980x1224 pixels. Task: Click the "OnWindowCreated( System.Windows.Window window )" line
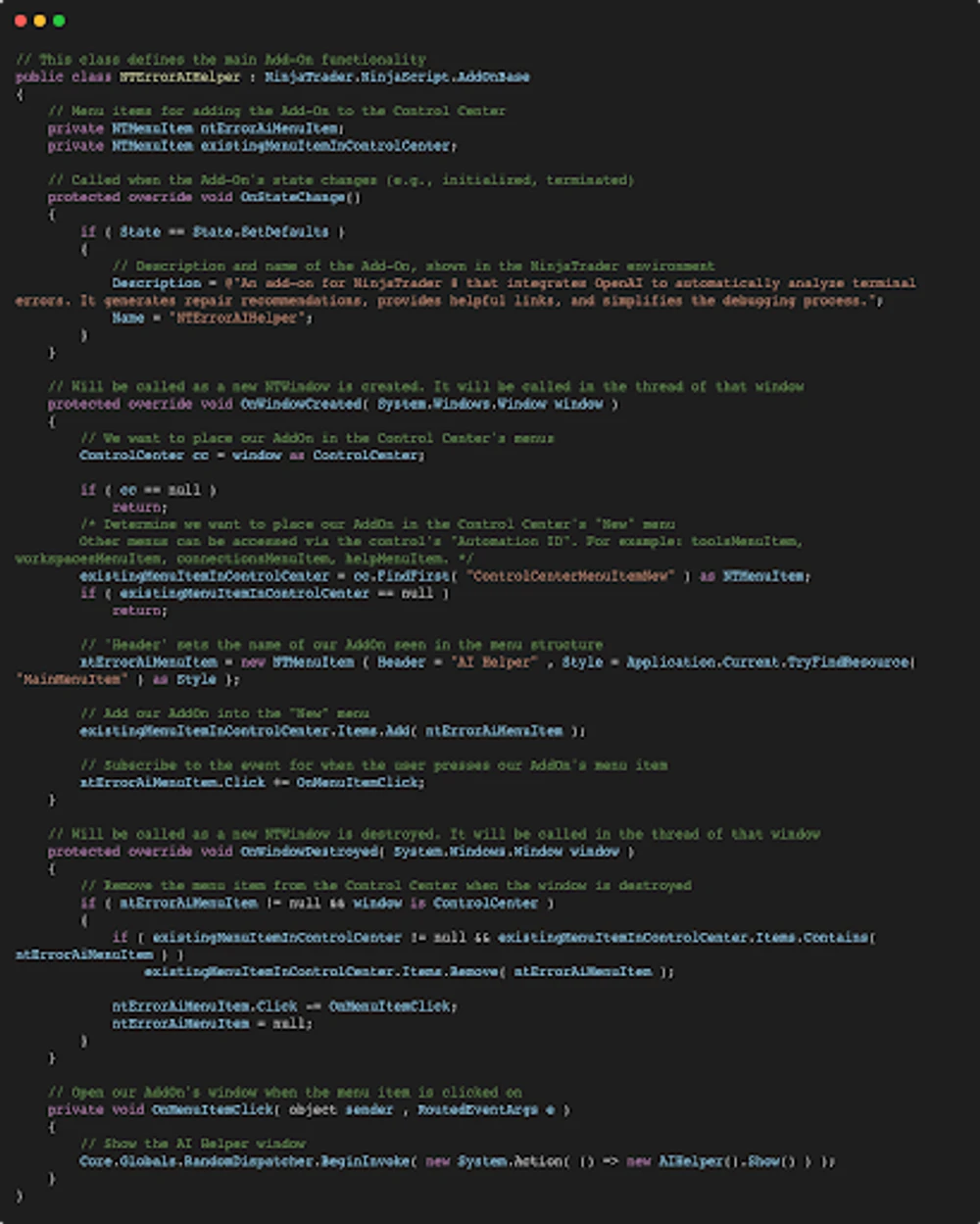point(333,404)
